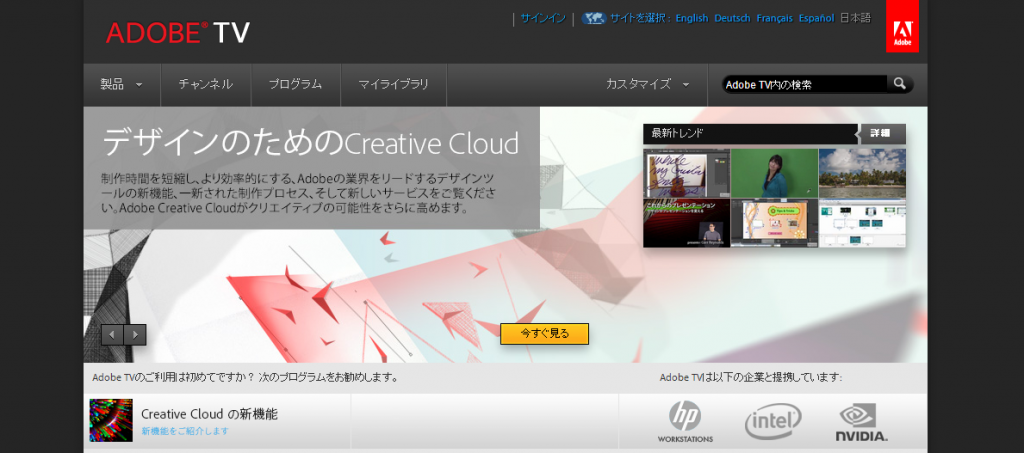Open the プログラム menu item

(296, 84)
